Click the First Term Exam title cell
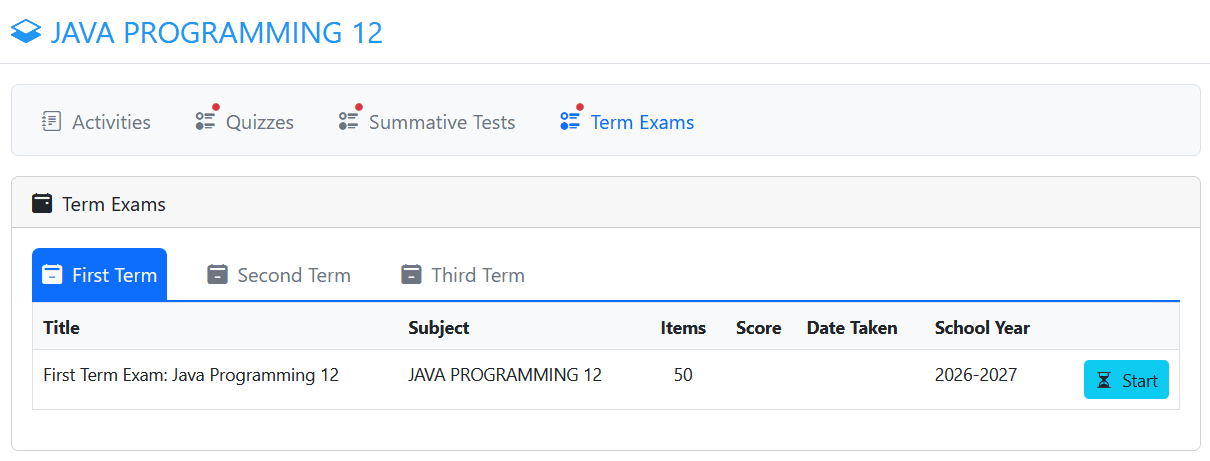 click(191, 376)
